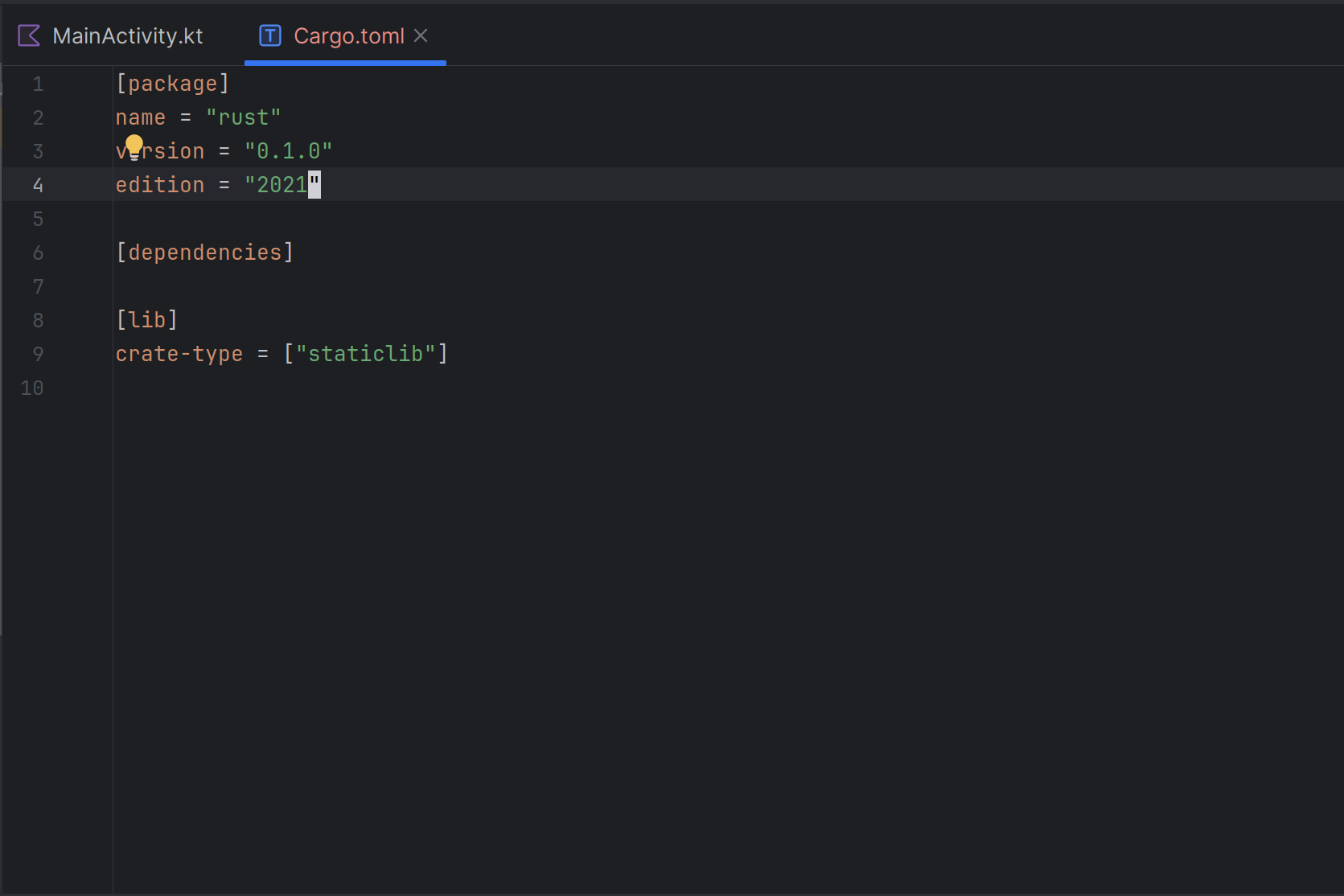Click the "staticlib" string value
The image size is (1344, 896).
(x=366, y=354)
